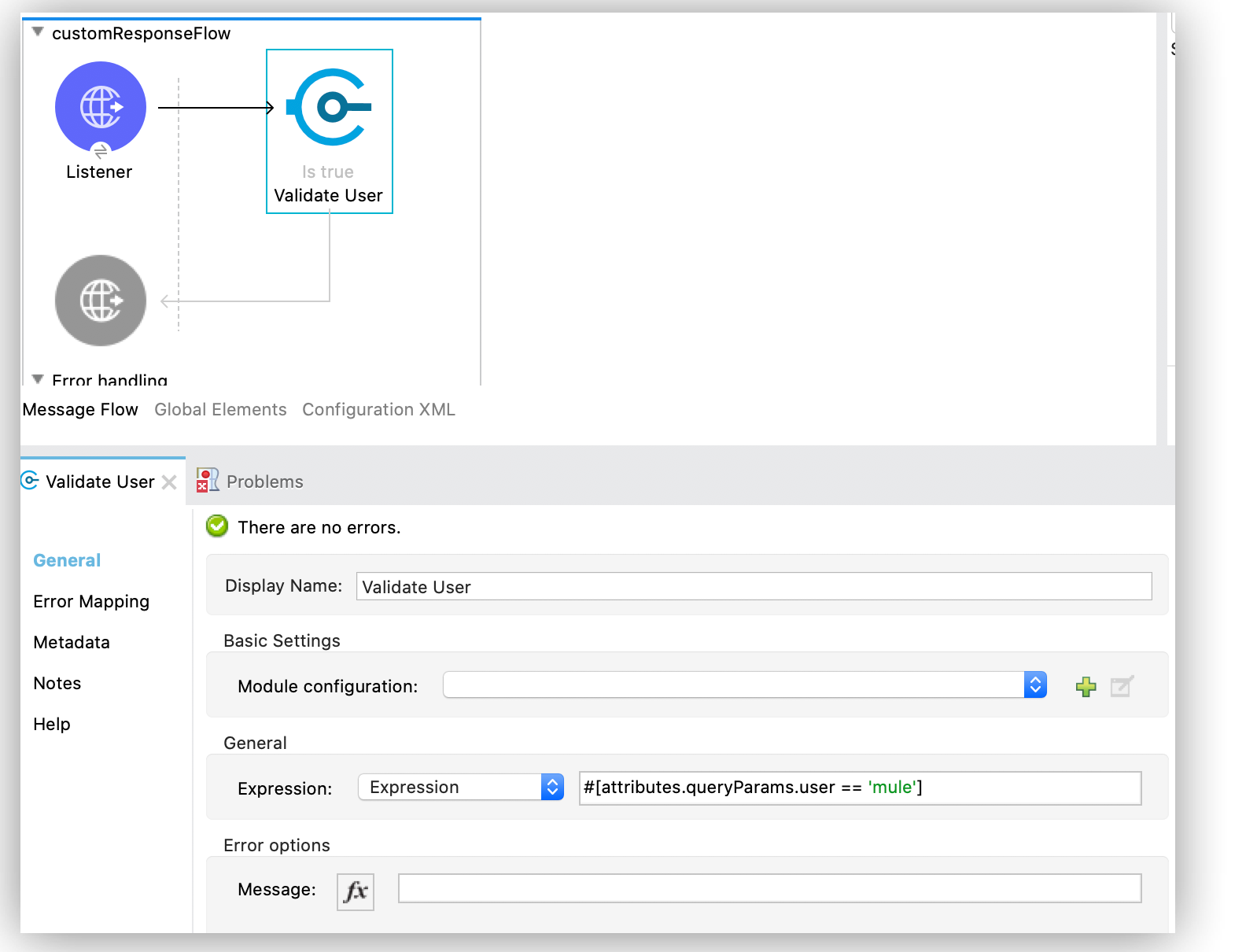Toggle the fx expression button for Message

[x=356, y=891]
